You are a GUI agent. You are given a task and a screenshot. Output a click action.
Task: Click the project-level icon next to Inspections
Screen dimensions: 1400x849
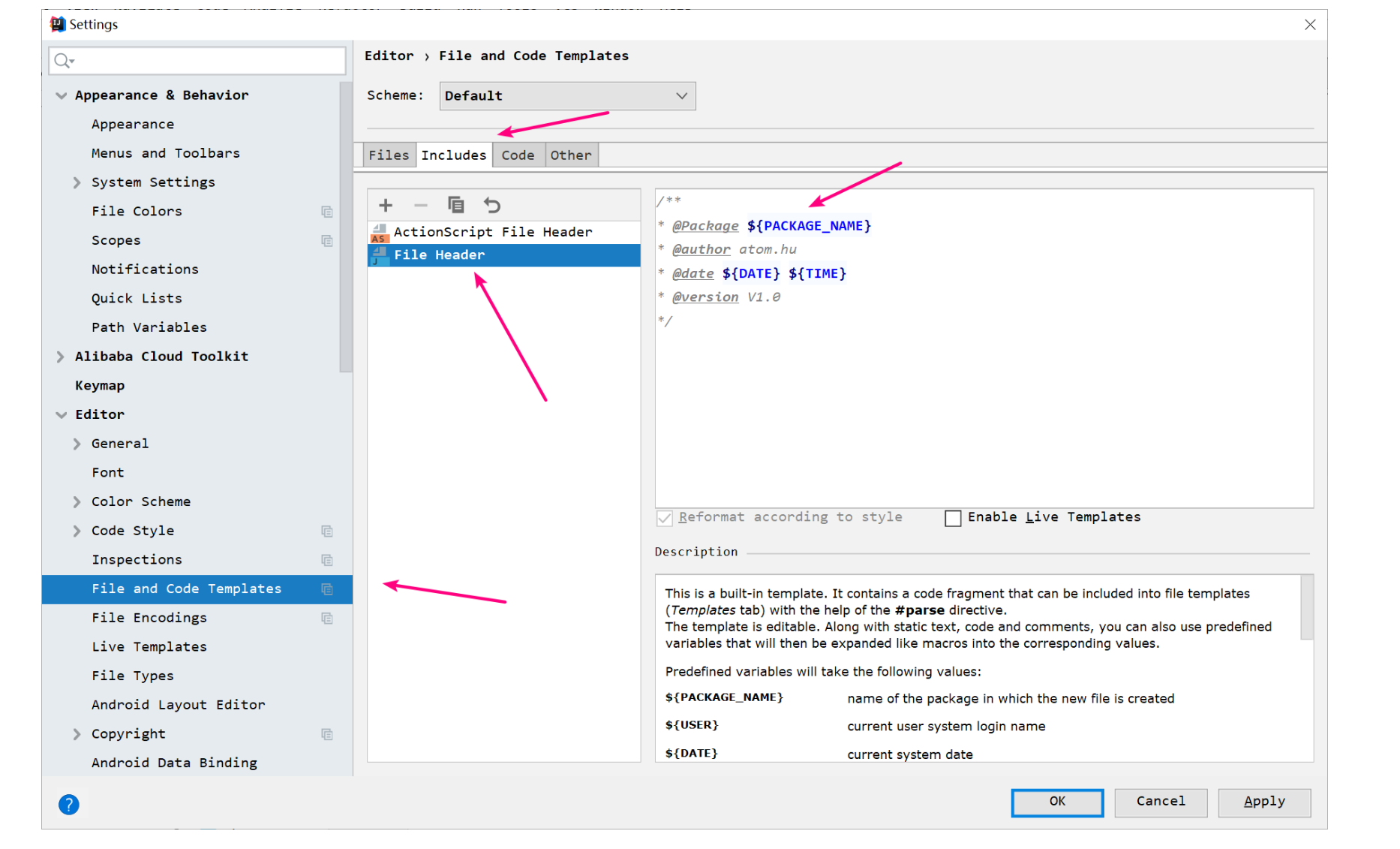[x=327, y=560]
